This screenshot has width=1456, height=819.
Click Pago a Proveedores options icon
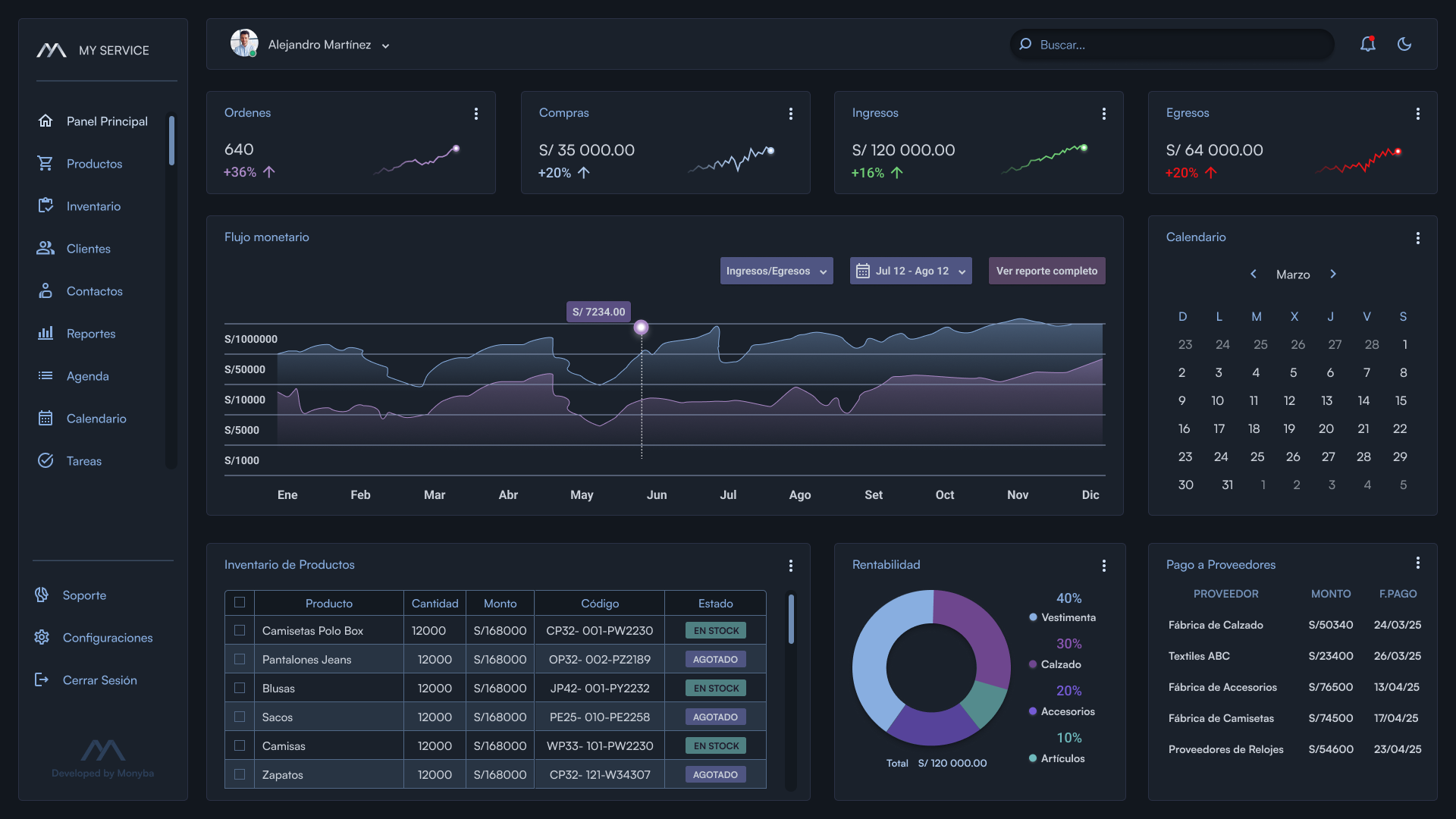(x=1417, y=563)
